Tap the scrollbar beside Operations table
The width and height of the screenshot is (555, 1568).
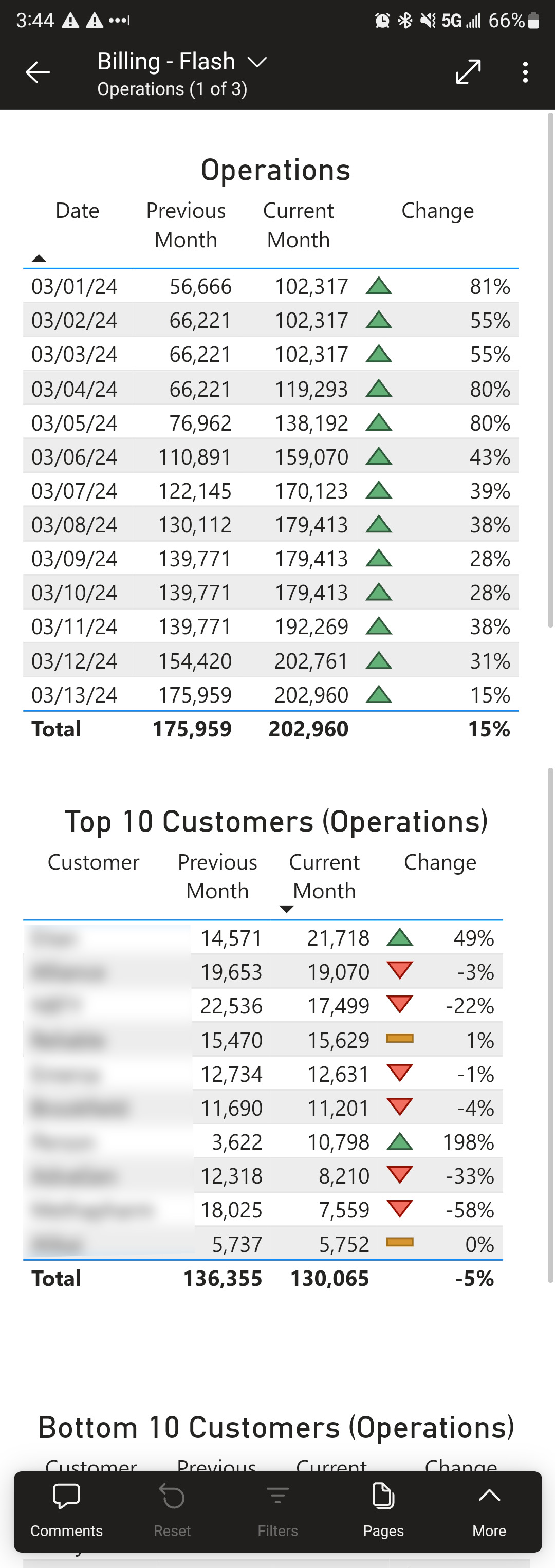[550, 370]
